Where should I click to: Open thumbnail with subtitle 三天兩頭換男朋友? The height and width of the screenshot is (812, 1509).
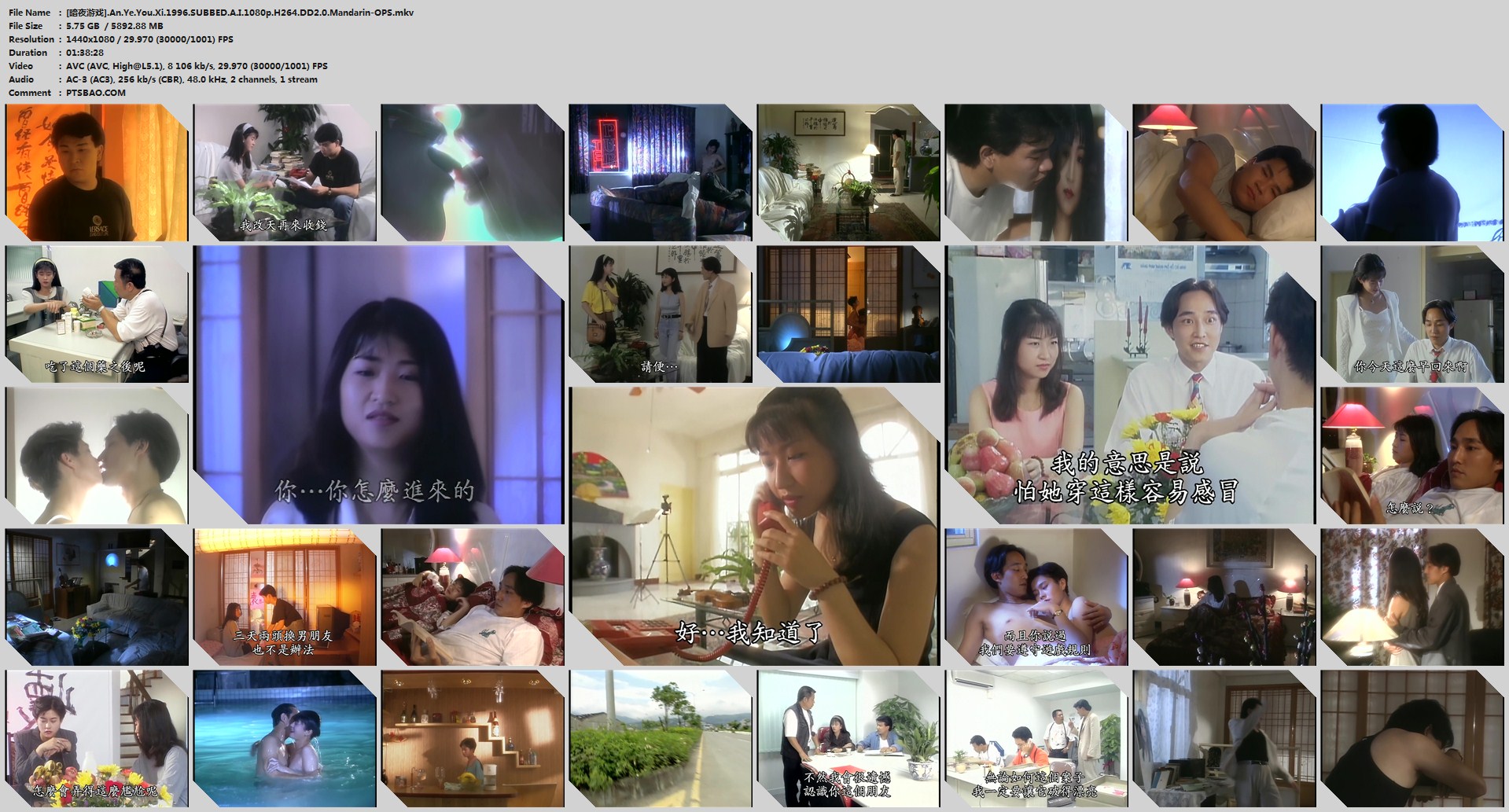pyautogui.click(x=285, y=597)
